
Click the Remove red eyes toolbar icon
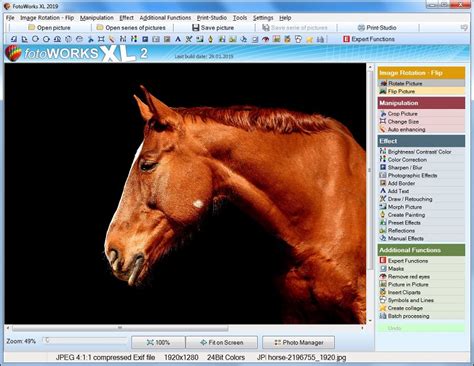tap(266, 39)
